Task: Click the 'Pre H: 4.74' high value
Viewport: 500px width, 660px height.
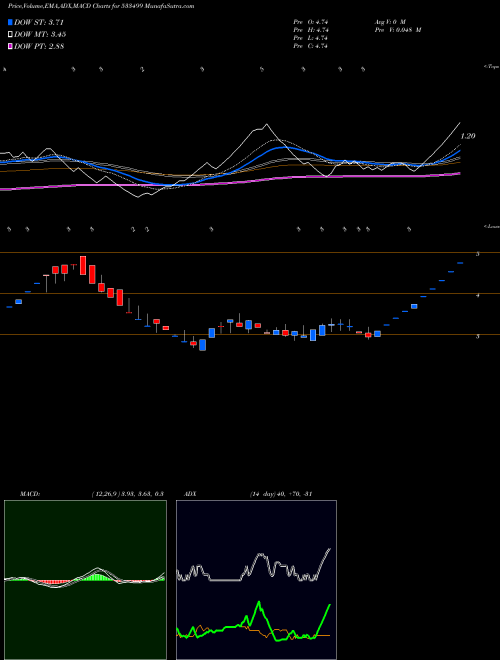Action: coord(311,30)
